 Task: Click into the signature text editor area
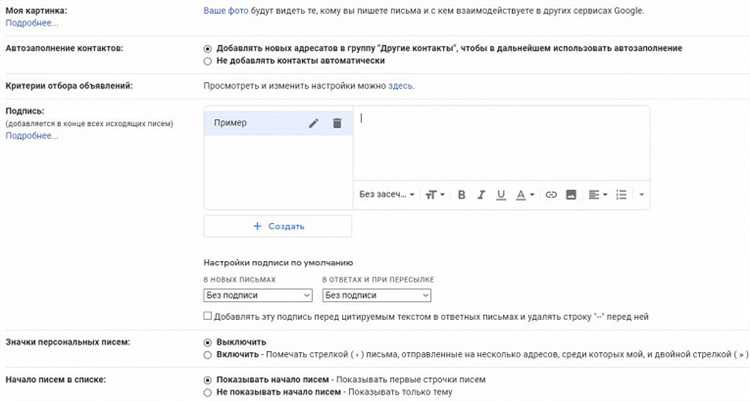pyautogui.click(x=501, y=144)
